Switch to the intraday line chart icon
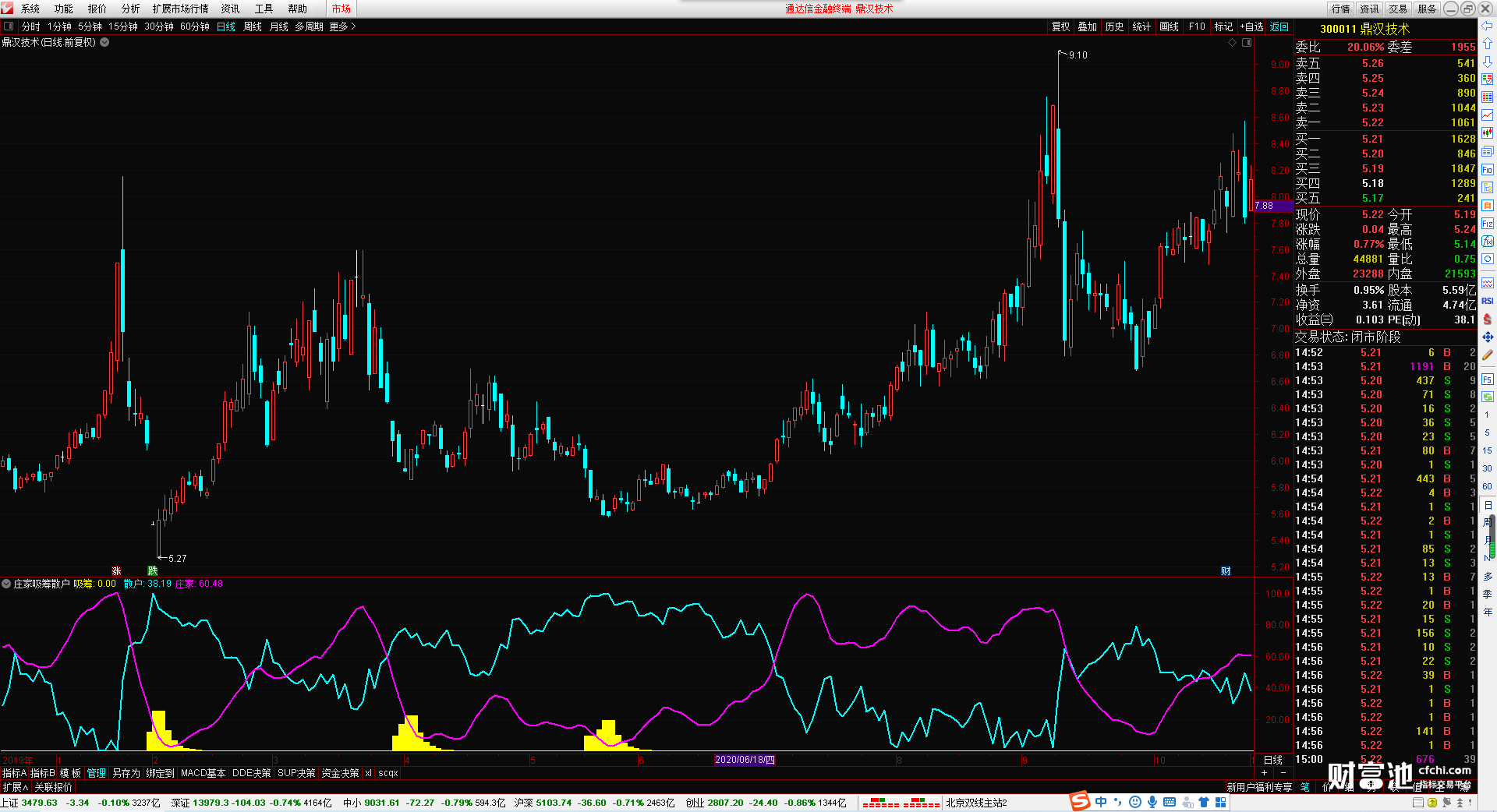The width and height of the screenshot is (1497, 812). (x=1488, y=115)
